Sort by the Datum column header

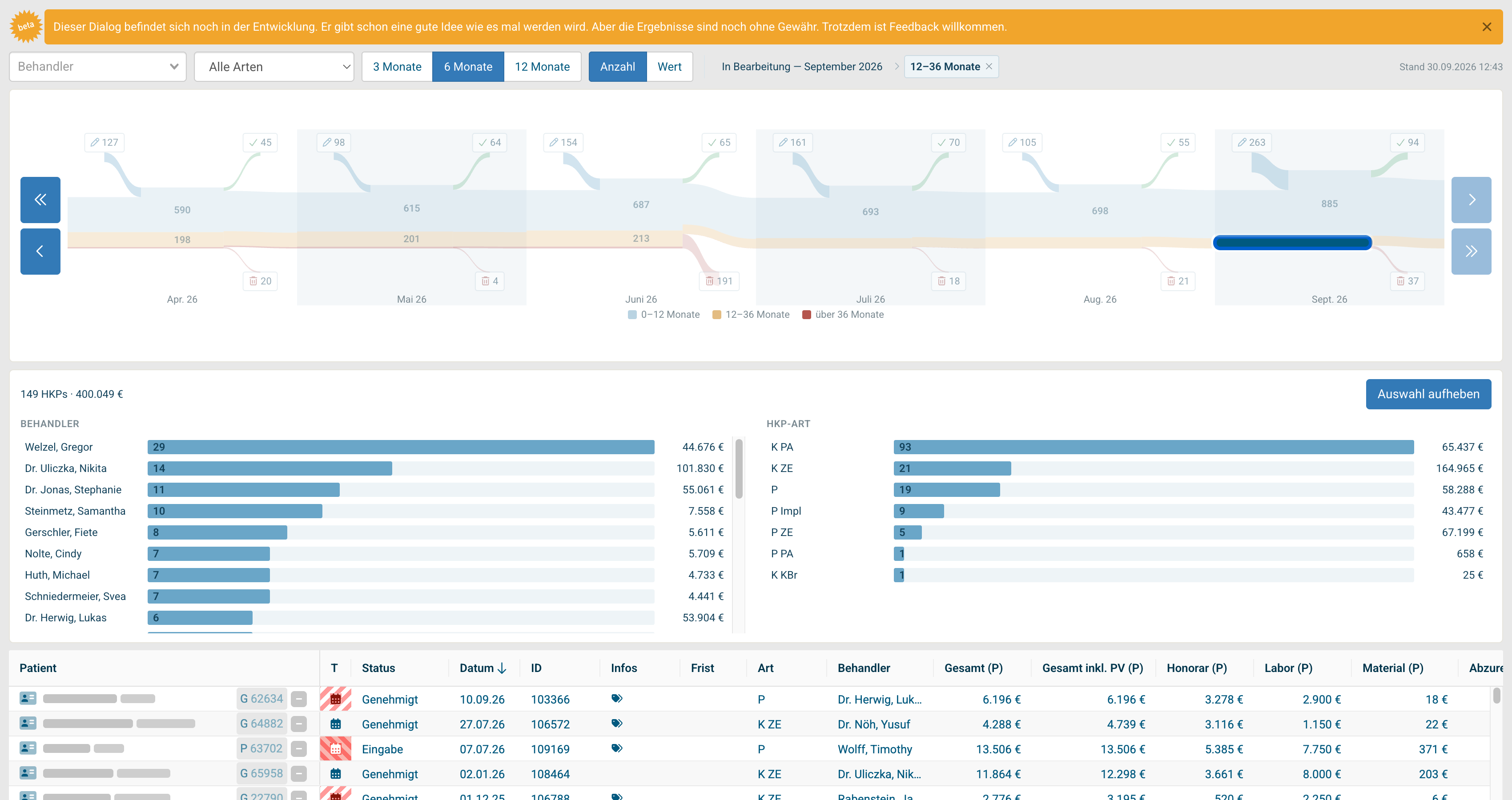(483, 668)
